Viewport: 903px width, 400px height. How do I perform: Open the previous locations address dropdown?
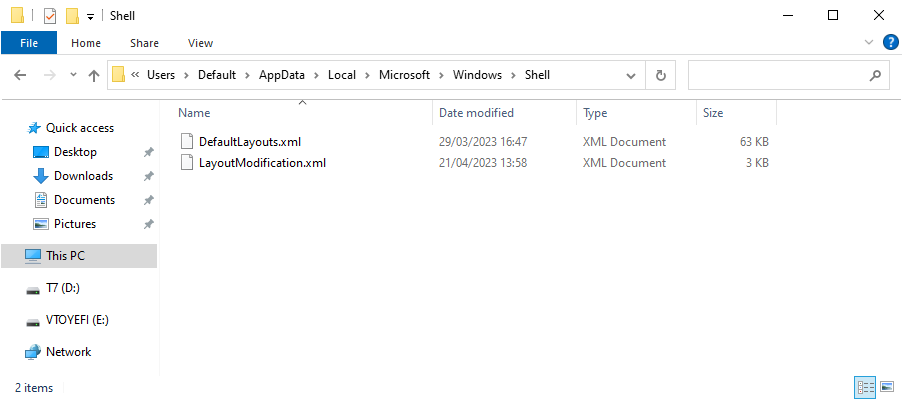[631, 75]
